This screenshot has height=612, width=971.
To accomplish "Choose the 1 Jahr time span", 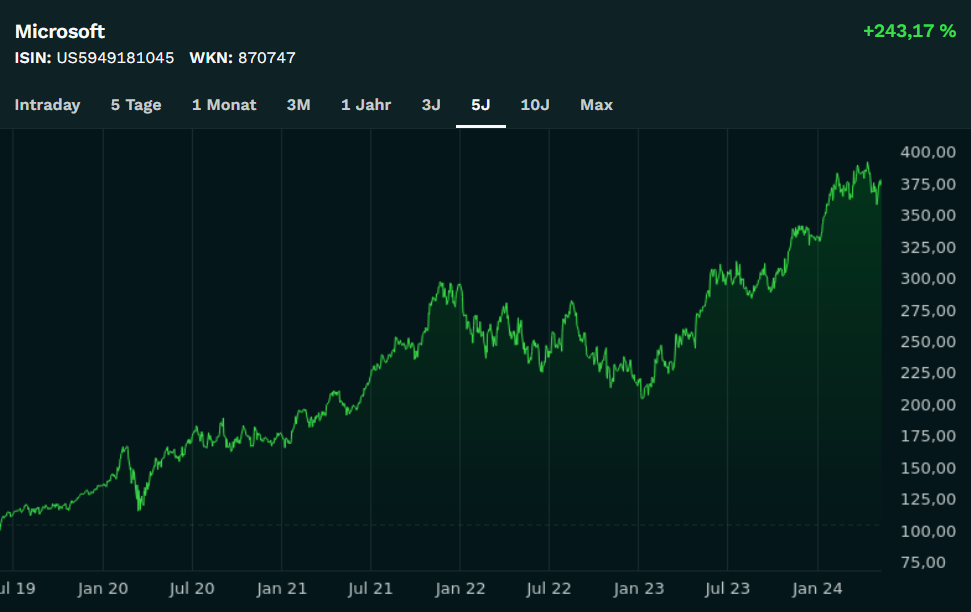I will [366, 105].
